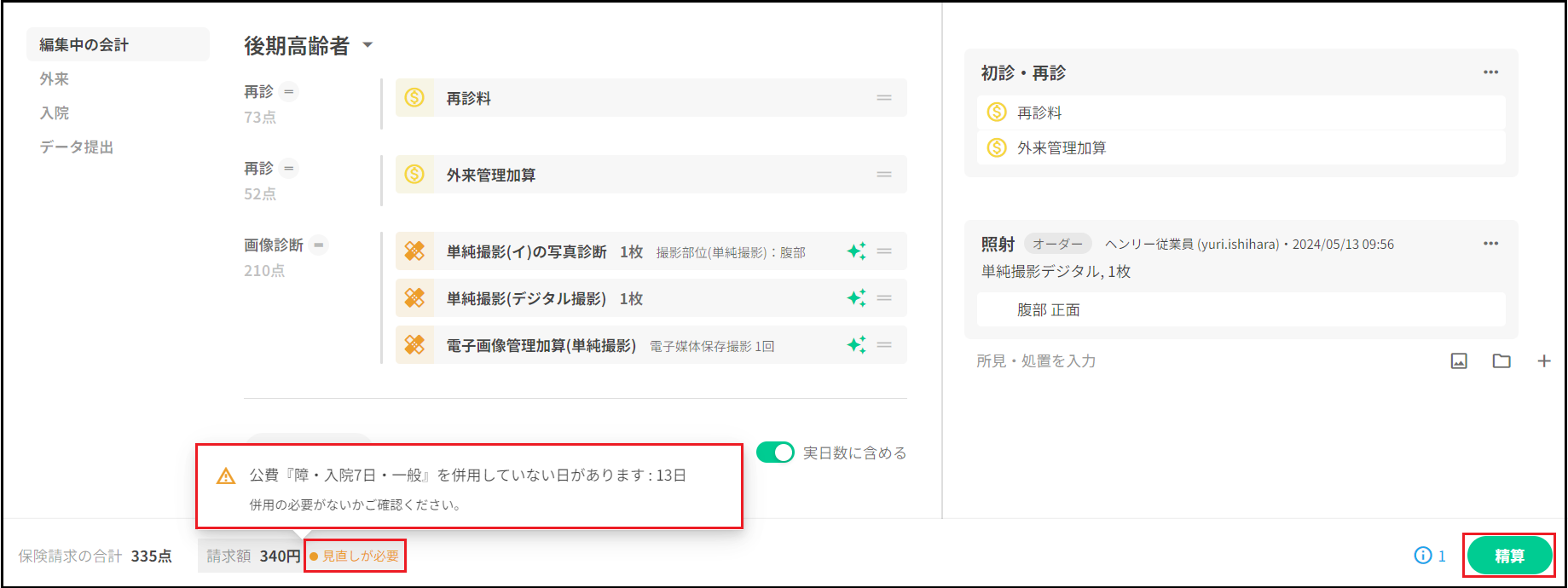Click the equals badge next to 再診 52点
1568x588 pixels.
289,168
